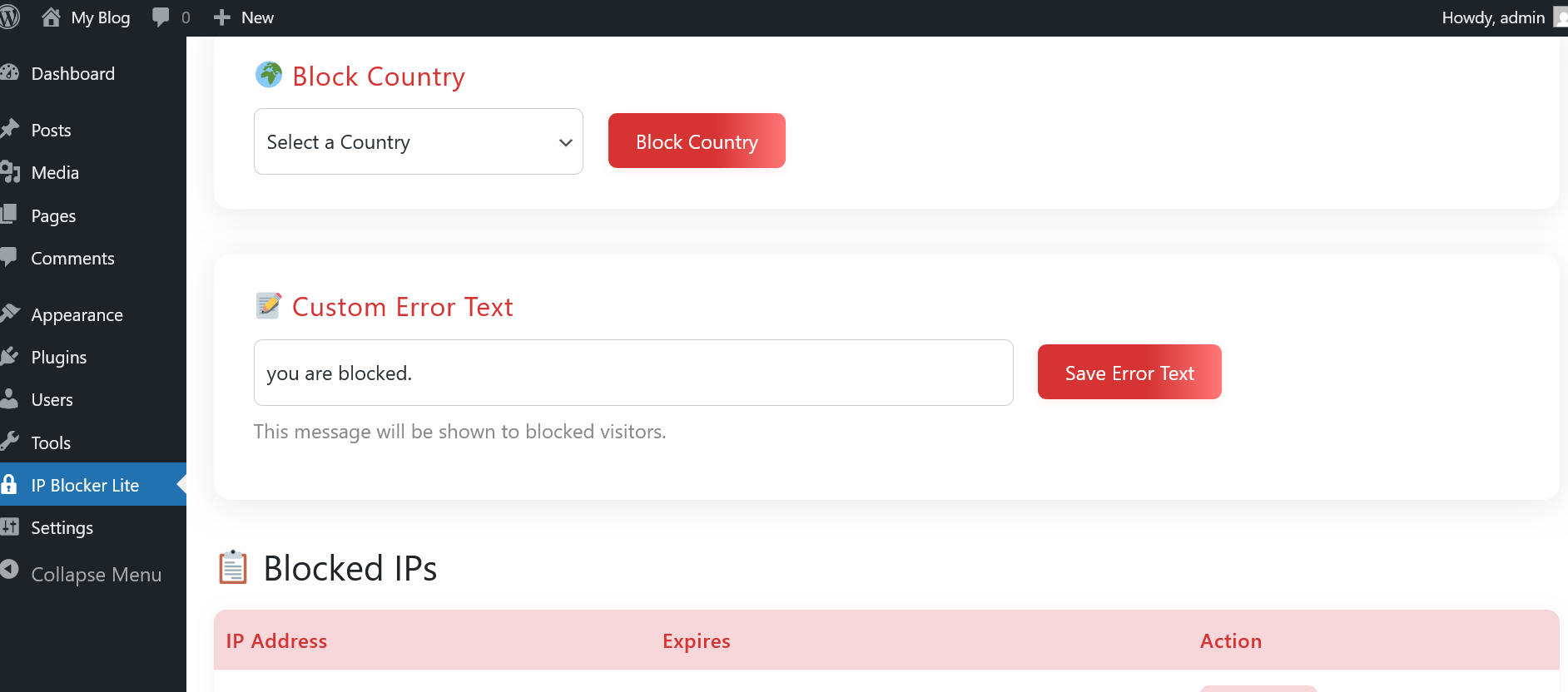The image size is (1568, 692).
Task: Open Dashboard via its gauge icon
Action: 10,73
